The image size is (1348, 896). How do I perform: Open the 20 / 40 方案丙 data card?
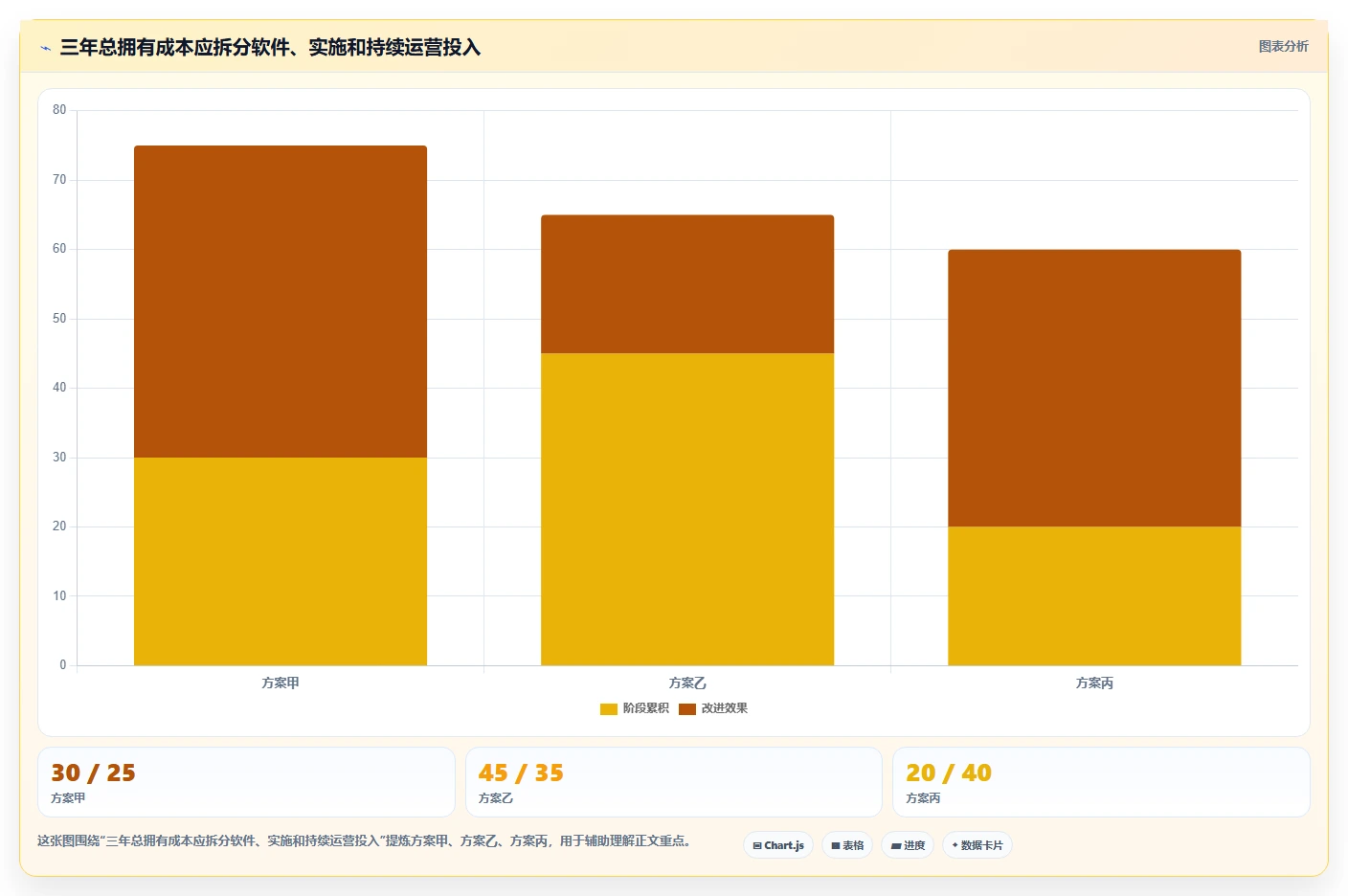pos(1101,782)
